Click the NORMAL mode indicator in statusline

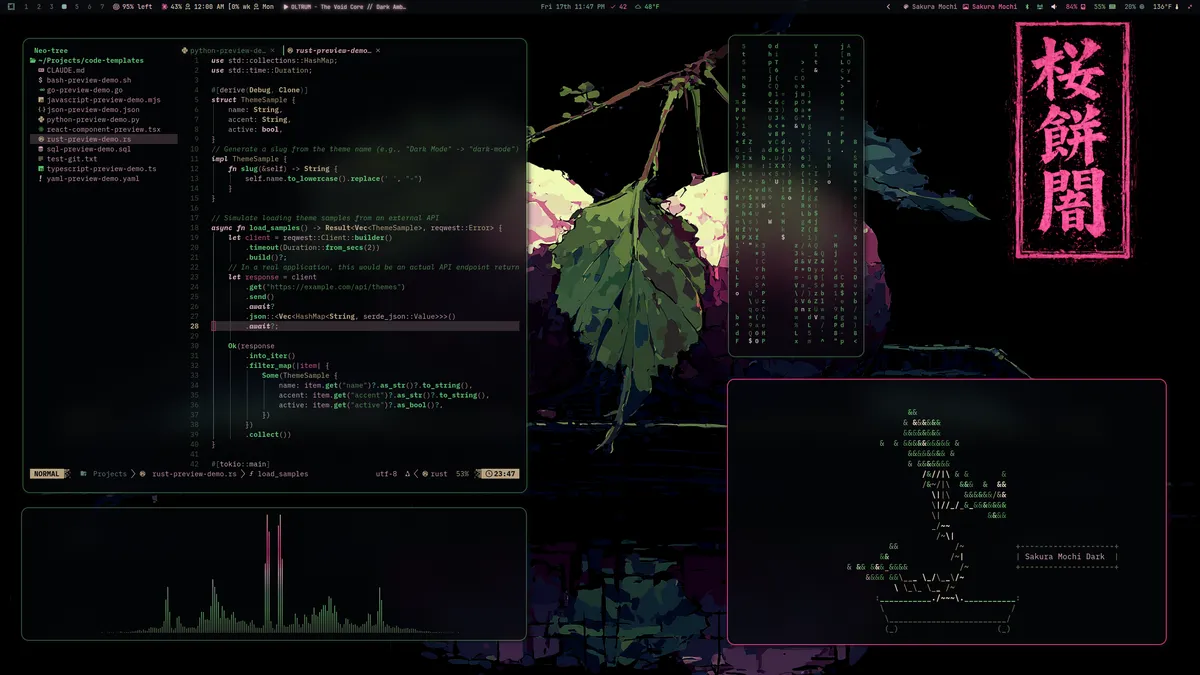point(46,474)
